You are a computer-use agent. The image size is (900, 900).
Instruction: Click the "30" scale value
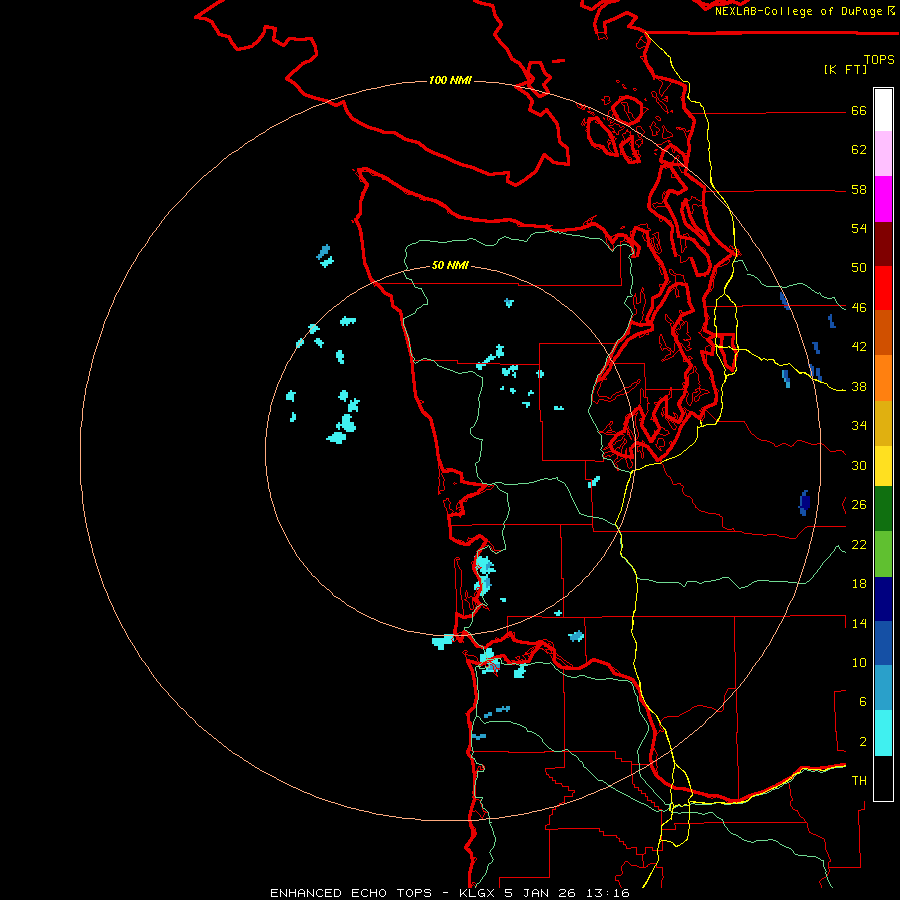click(859, 465)
